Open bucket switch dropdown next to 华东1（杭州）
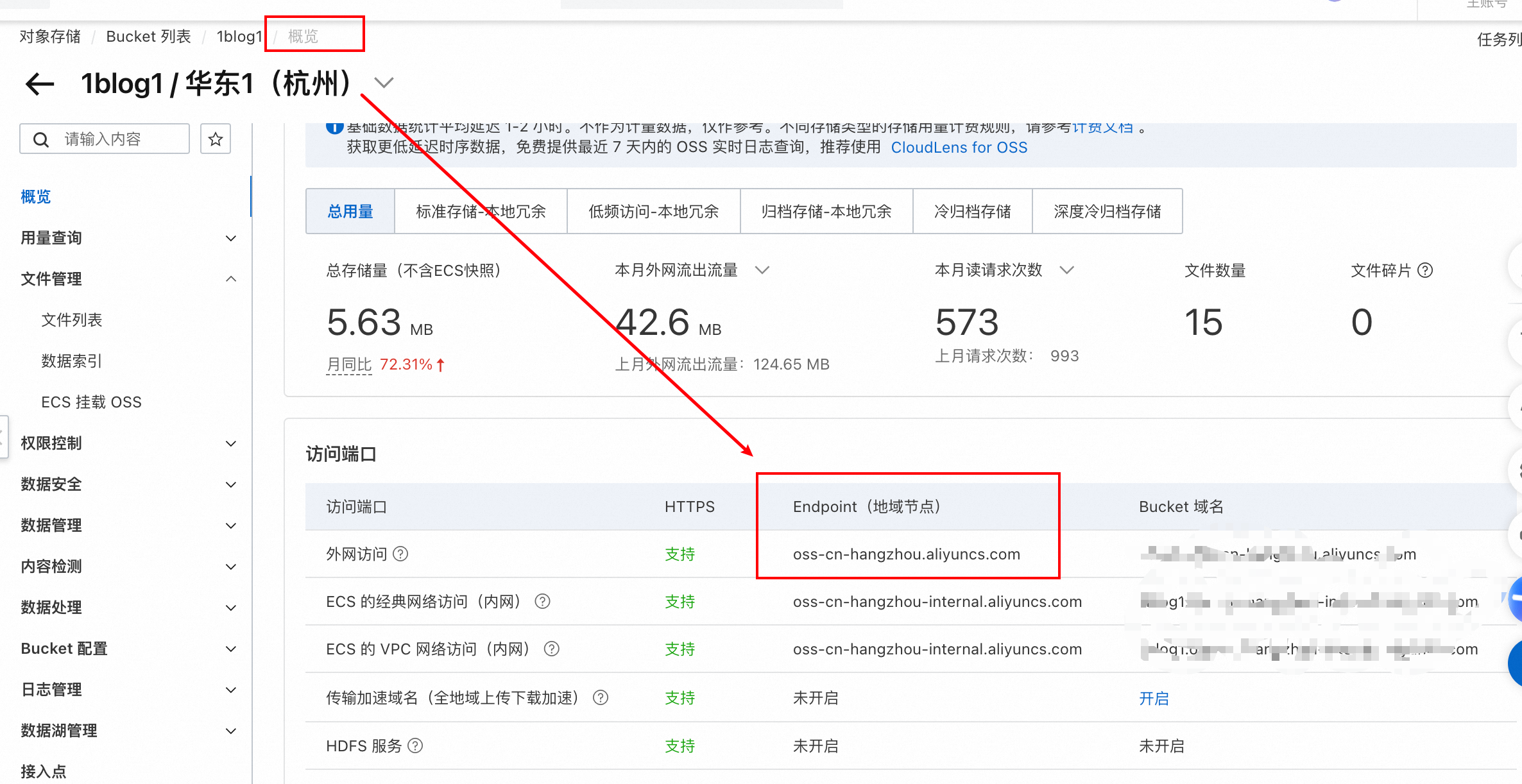 (x=384, y=83)
